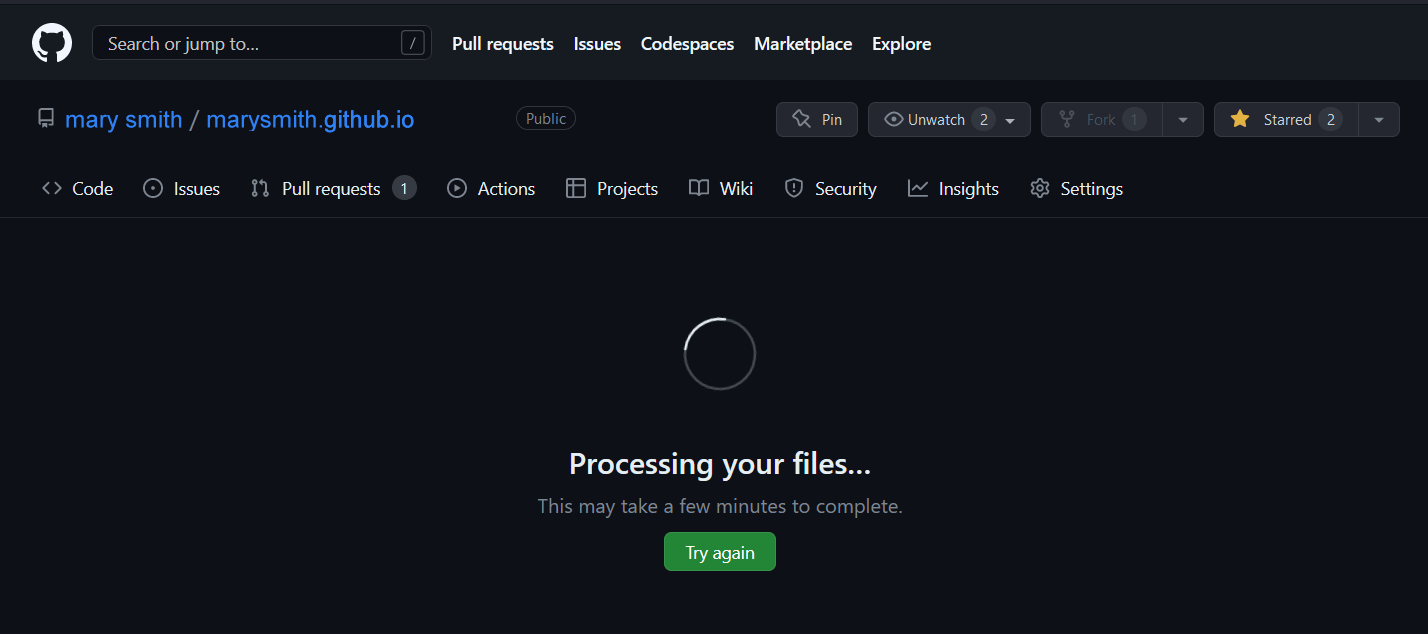The image size is (1428, 634).
Task: Open the repository Settings tab
Action: tap(1076, 189)
